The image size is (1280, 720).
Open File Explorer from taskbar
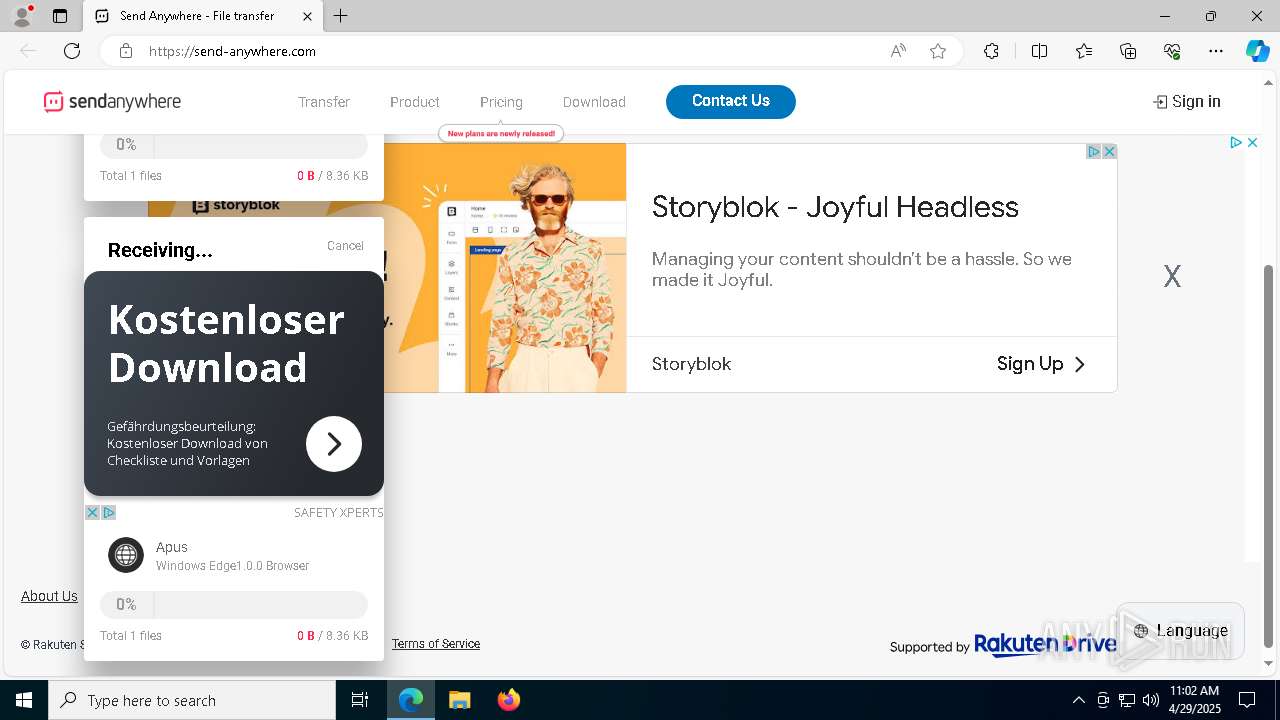459,700
